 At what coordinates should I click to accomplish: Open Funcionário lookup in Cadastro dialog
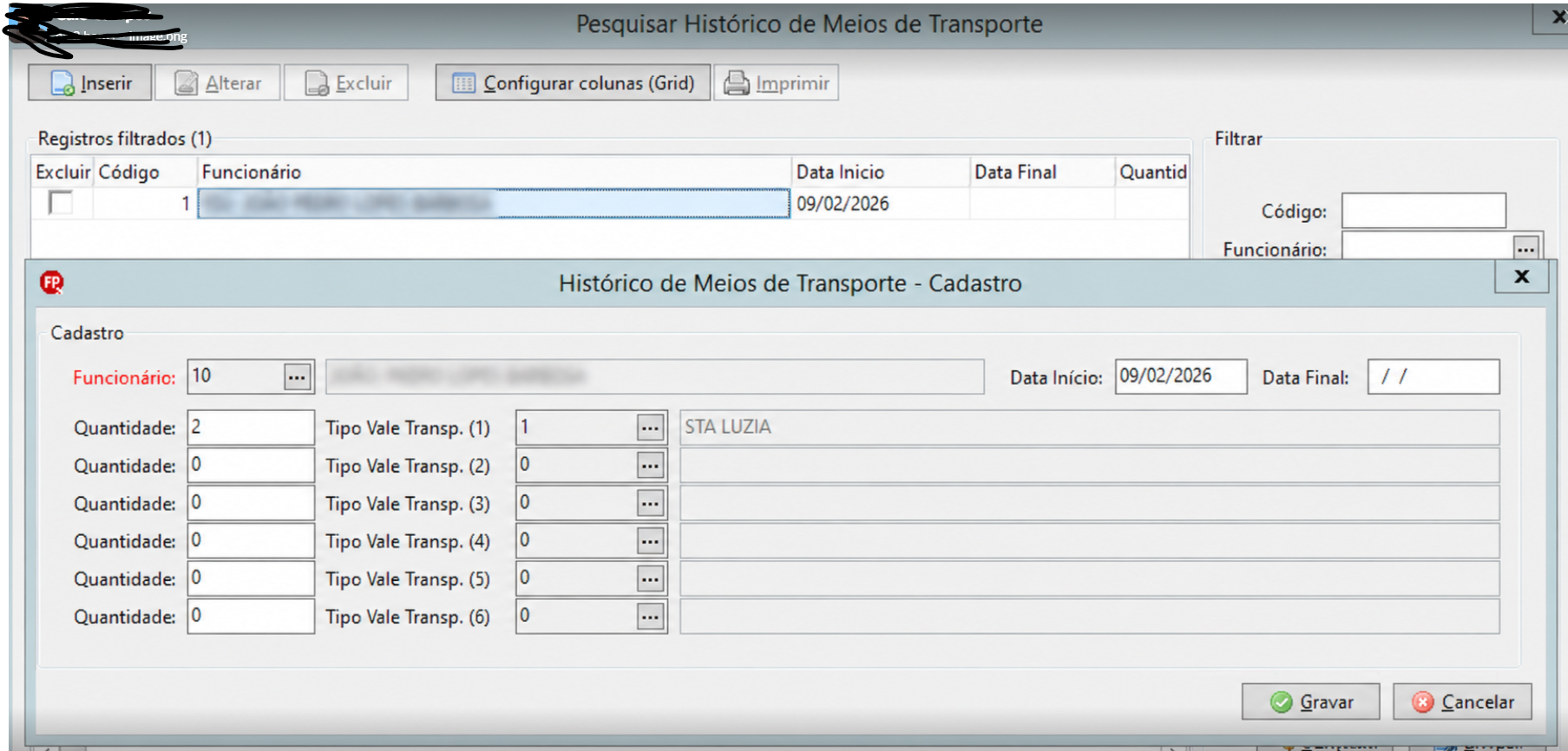pyautogui.click(x=297, y=377)
